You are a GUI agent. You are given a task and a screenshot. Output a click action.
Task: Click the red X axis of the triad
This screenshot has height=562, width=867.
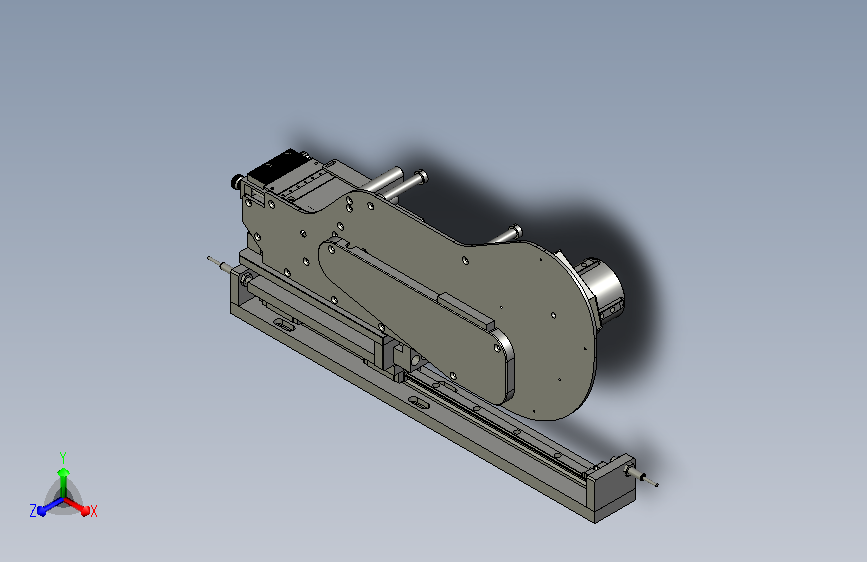(80, 508)
